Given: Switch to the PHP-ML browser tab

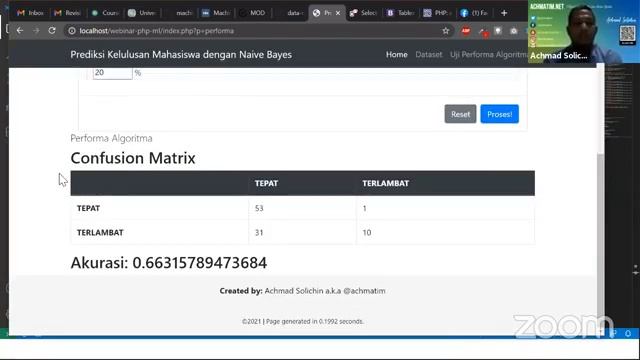Looking at the screenshot, I should click(437, 13).
